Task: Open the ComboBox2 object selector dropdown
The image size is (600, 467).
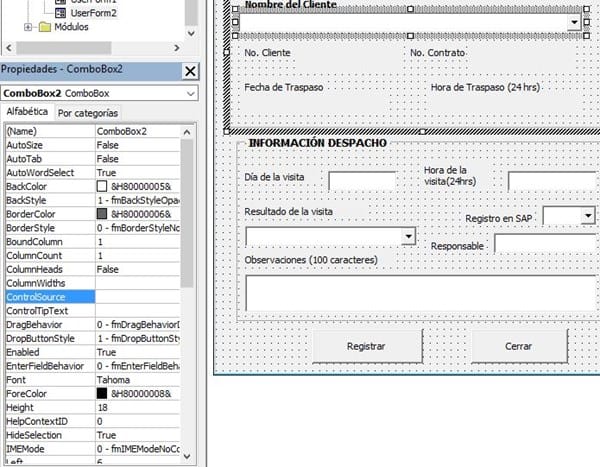Action: coord(190,93)
